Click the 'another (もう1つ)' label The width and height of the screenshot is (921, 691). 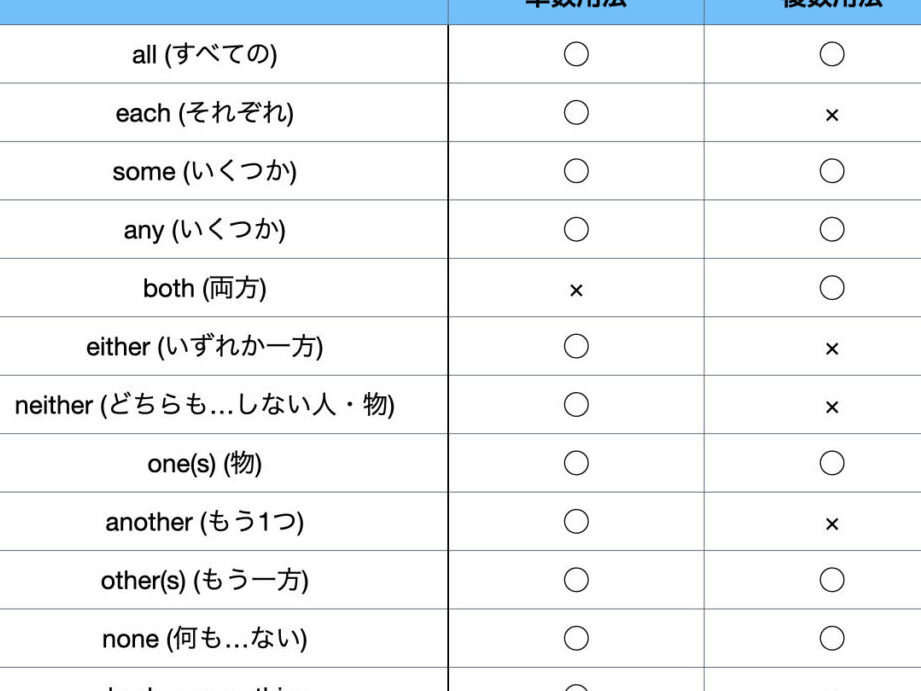204,522
